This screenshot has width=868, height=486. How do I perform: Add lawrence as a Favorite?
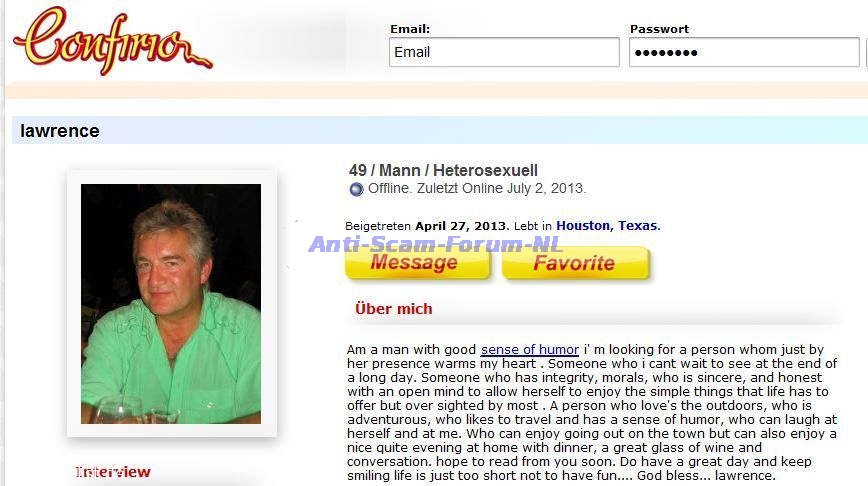(575, 263)
